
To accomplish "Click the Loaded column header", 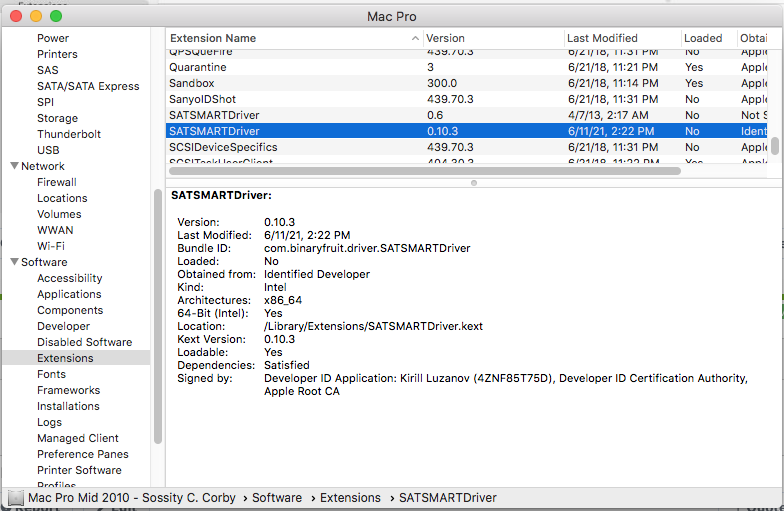I will 709,38.
